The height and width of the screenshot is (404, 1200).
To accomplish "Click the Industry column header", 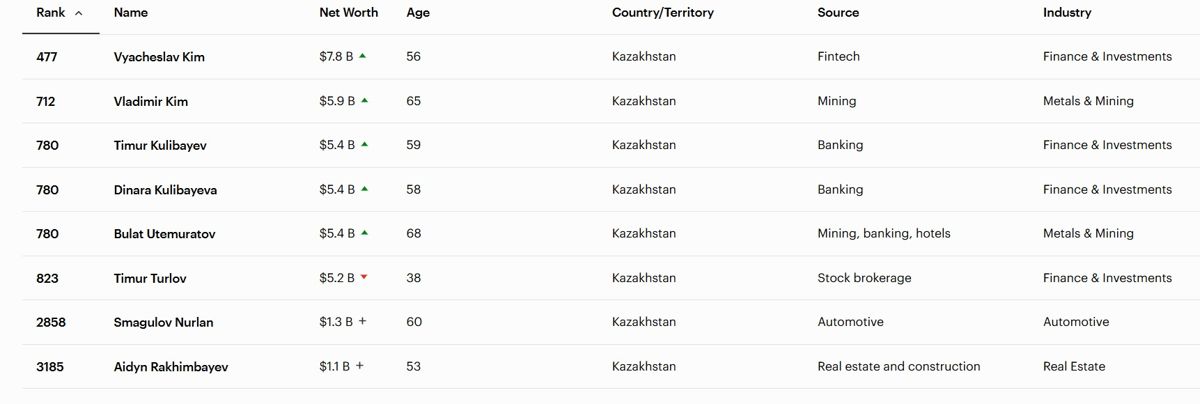I will [1066, 13].
